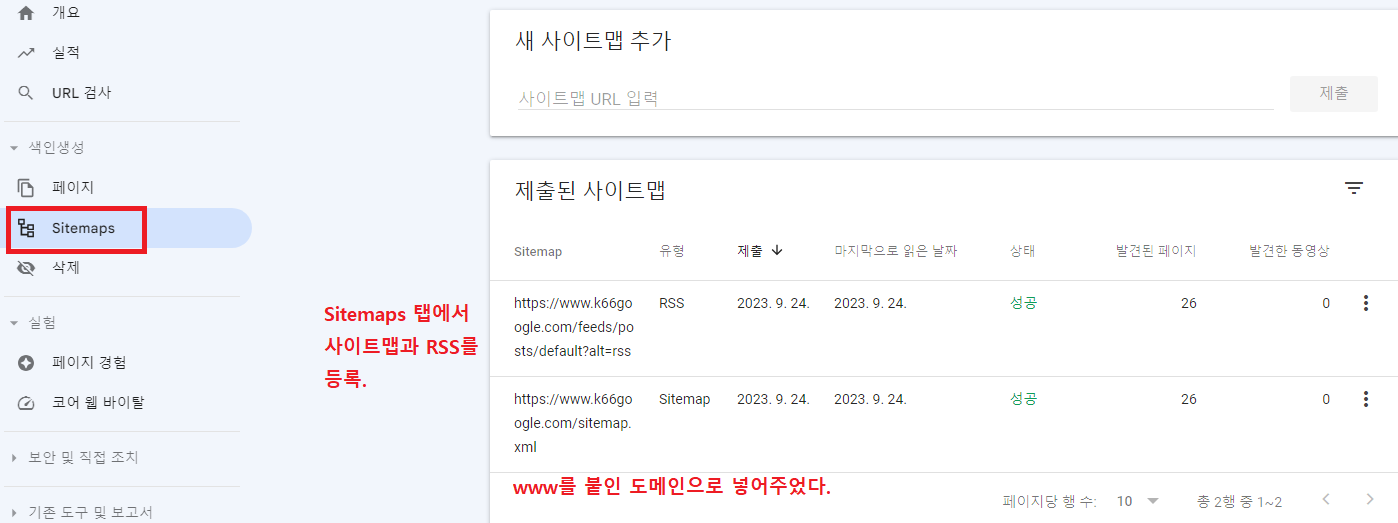Click the RSS type cell
The image size is (1398, 523).
coord(672,303)
